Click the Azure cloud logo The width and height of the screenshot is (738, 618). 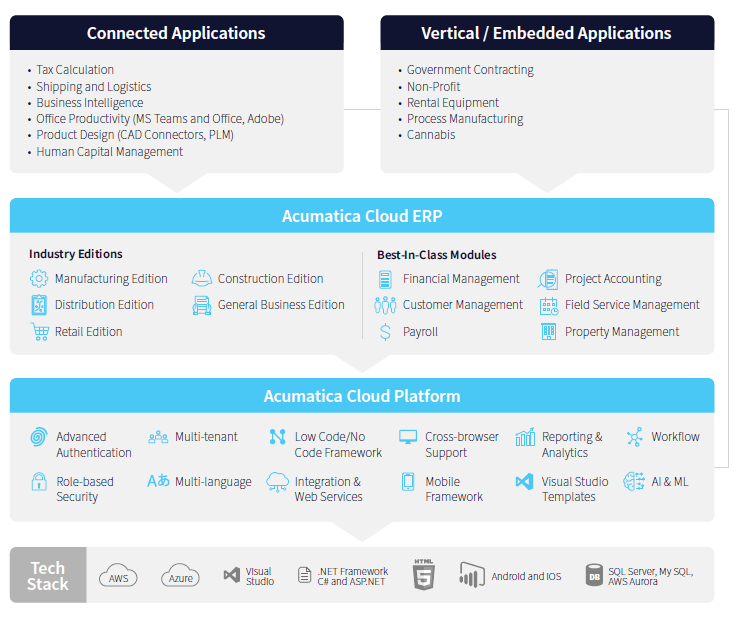point(181,577)
